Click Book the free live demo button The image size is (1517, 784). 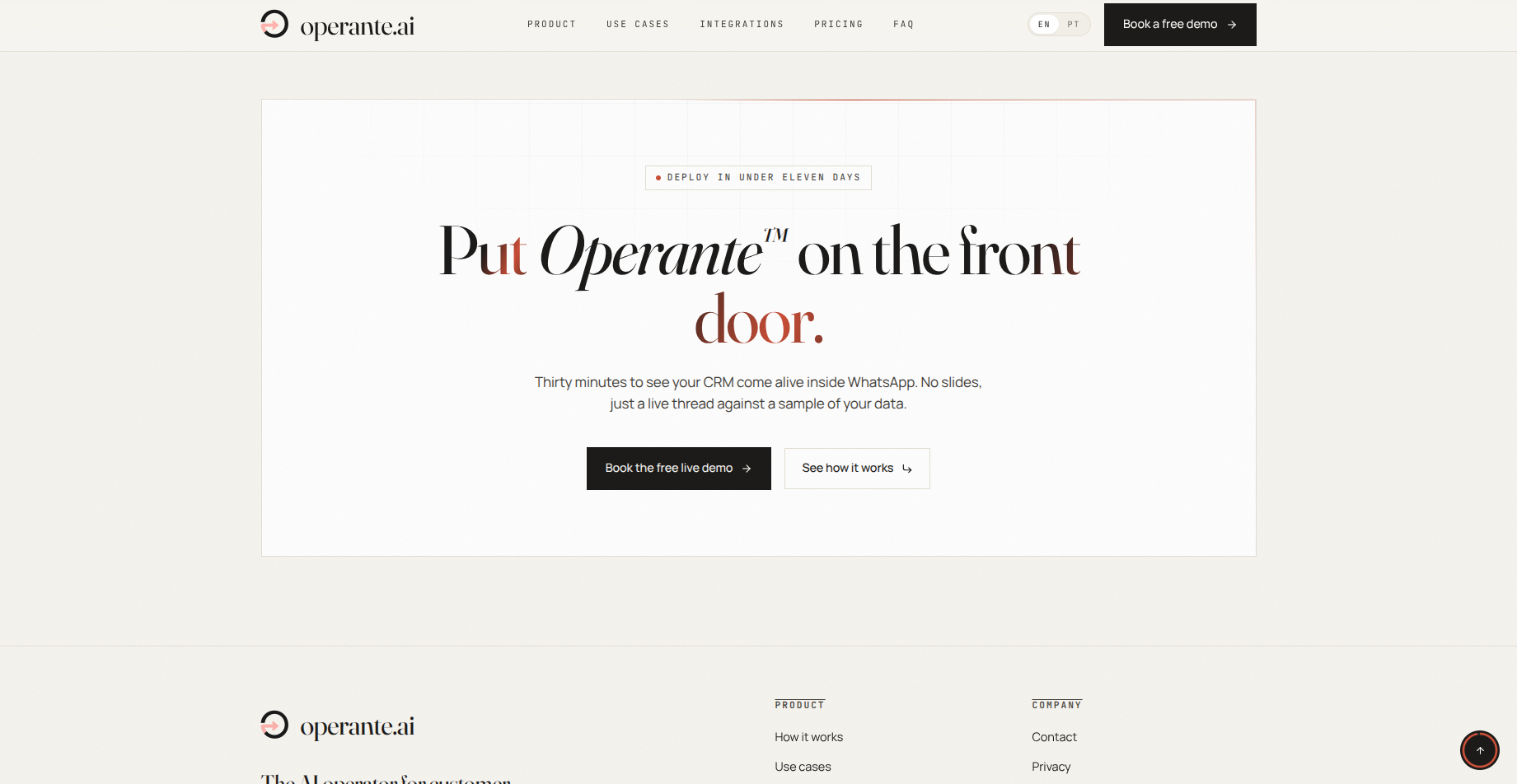(679, 469)
